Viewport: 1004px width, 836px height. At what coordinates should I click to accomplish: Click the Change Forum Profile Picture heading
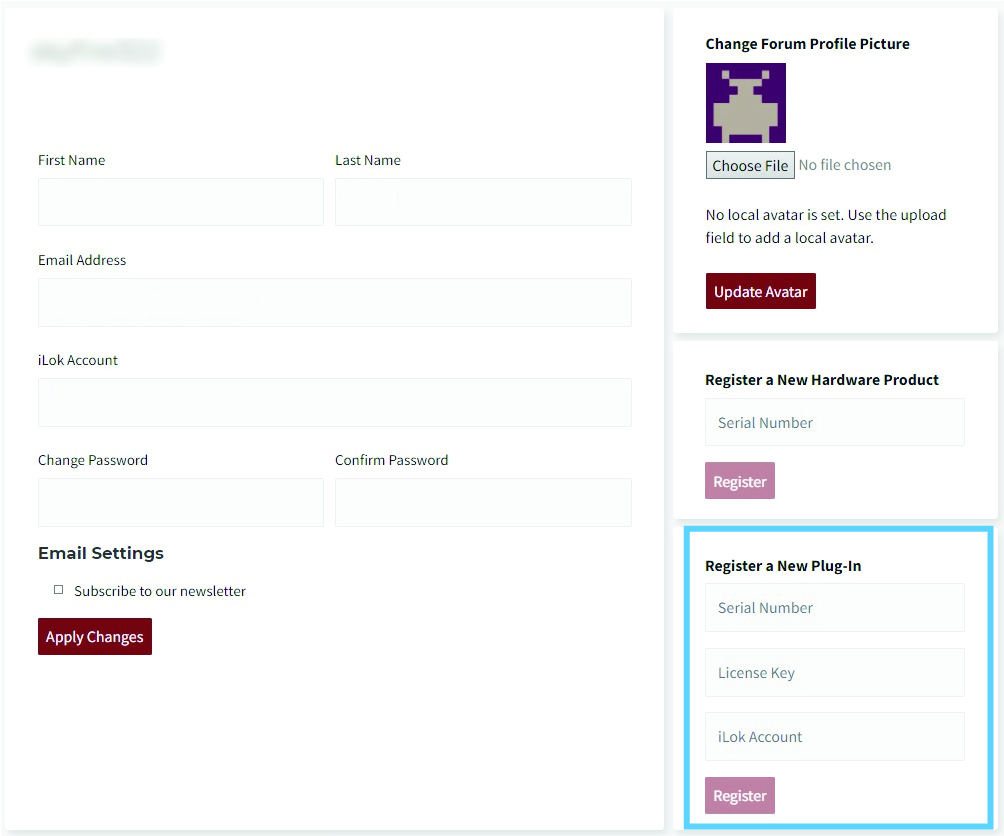(807, 43)
